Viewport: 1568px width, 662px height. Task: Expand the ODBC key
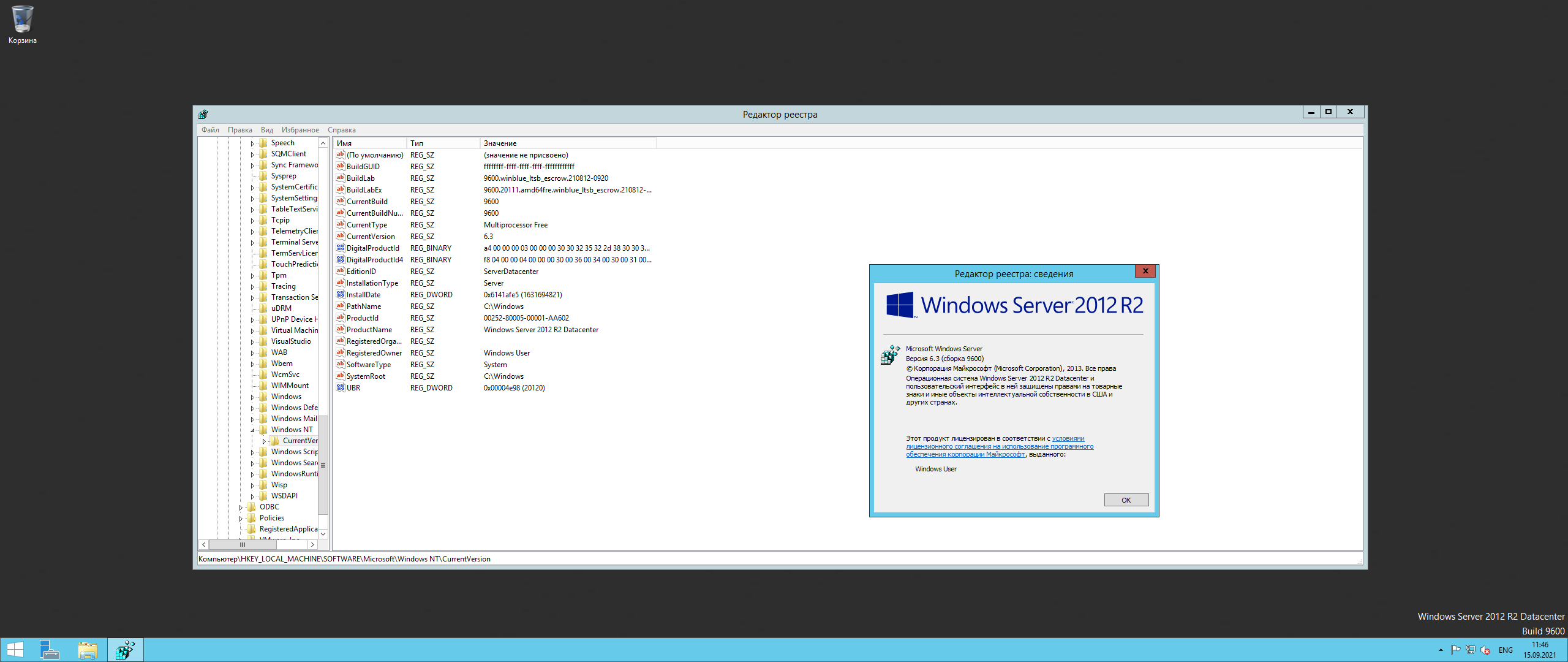pyautogui.click(x=240, y=508)
